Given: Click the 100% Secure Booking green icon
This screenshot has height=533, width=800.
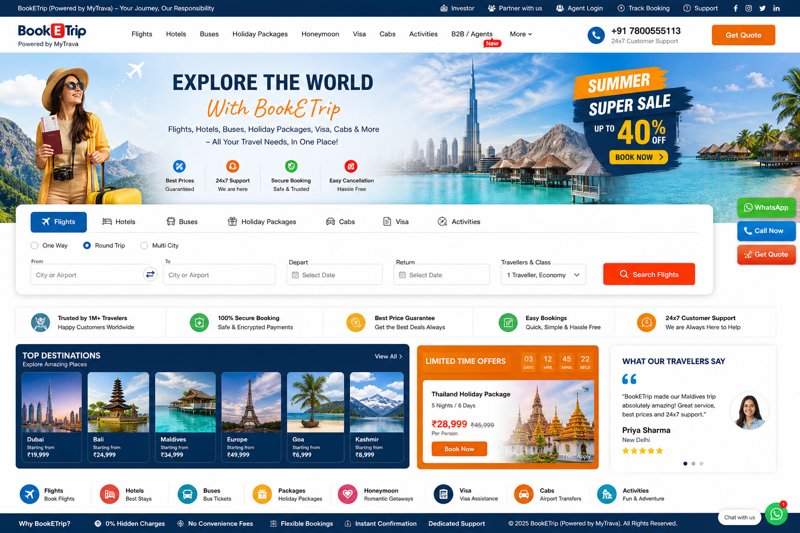Looking at the screenshot, I should (199, 323).
